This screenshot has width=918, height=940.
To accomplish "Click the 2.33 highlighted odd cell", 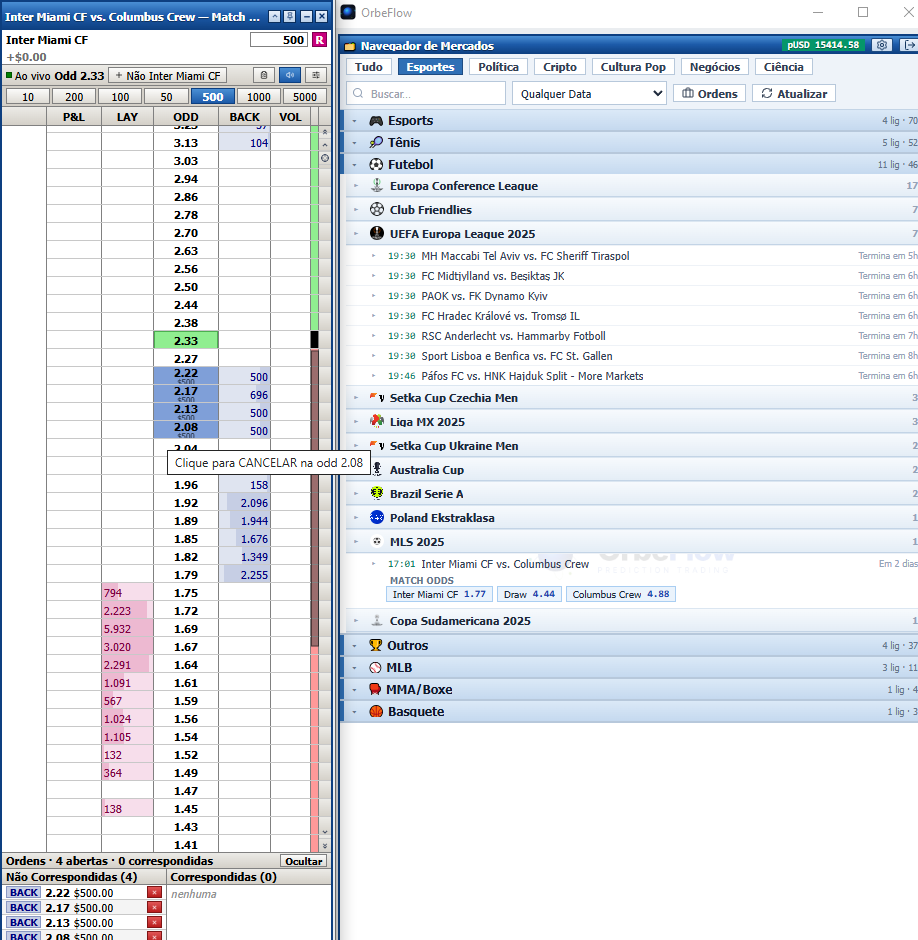I will 186,341.
